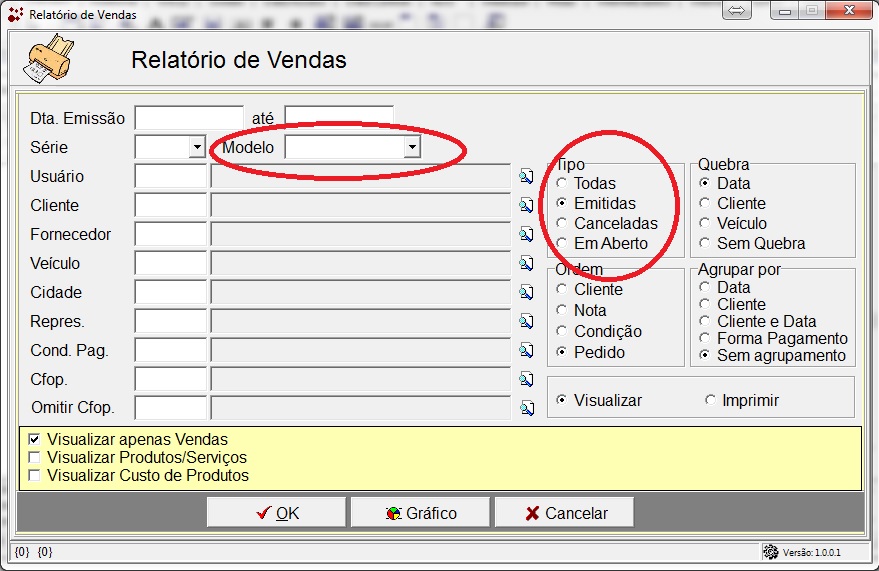Open lookup icon for Cliente row

526,206
